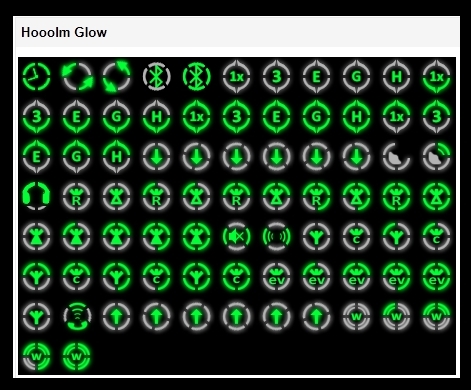Click the green clock icon
The width and height of the screenshot is (471, 390).
click(37, 77)
